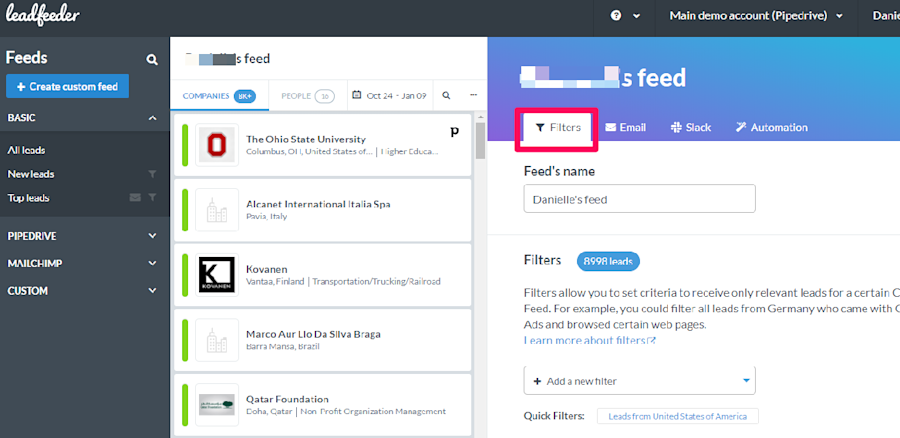This screenshot has width=900, height=438.
Task: Switch to the PEOPLE tab
Action: pyautogui.click(x=308, y=96)
